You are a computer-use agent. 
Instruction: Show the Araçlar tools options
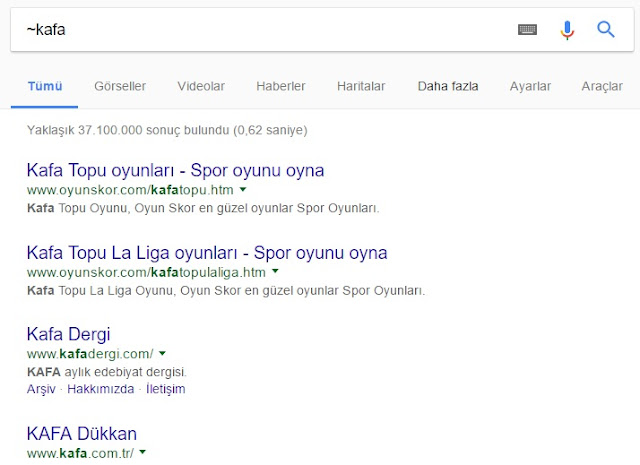point(602,86)
